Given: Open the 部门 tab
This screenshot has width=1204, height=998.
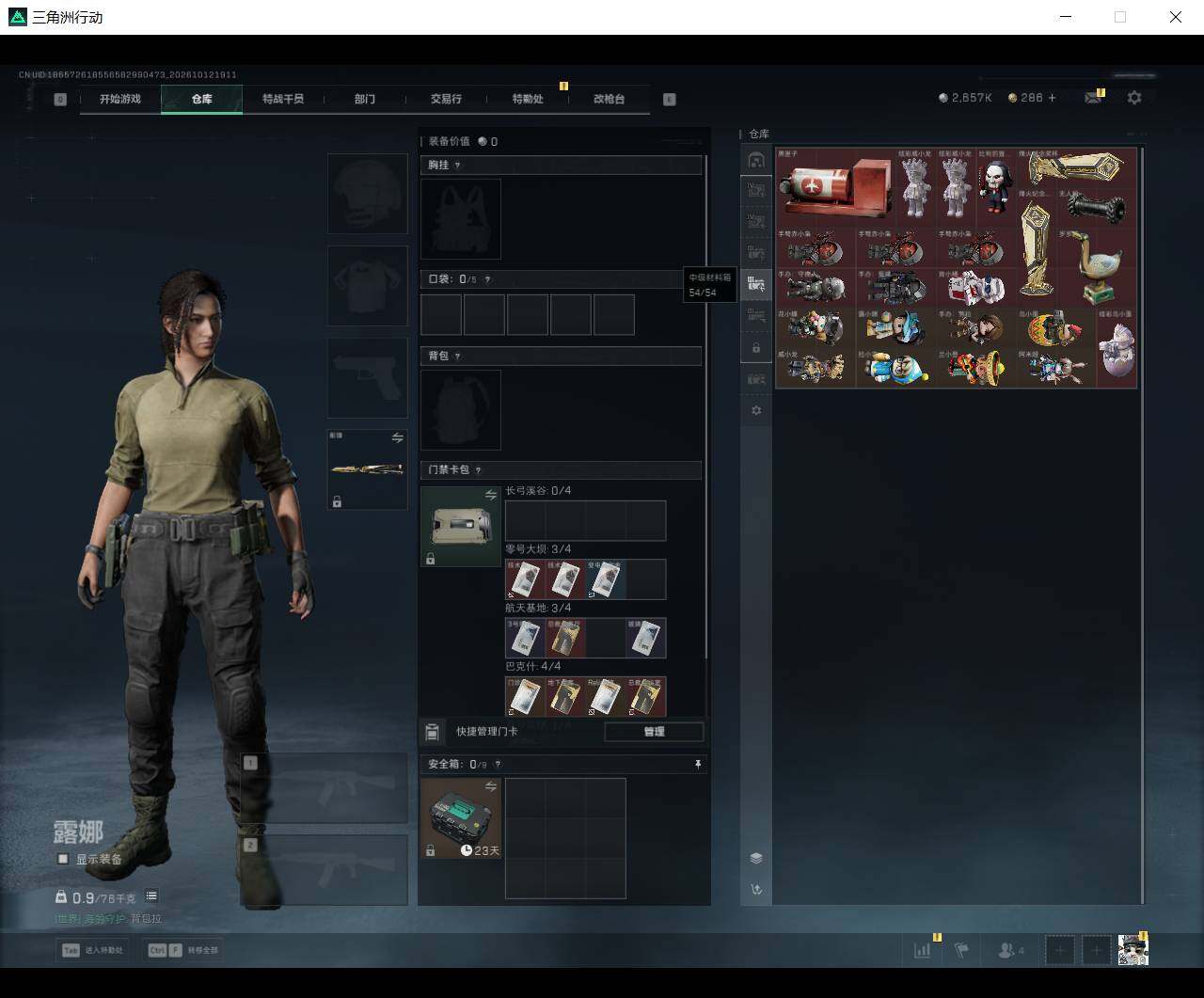Looking at the screenshot, I should 365,99.
